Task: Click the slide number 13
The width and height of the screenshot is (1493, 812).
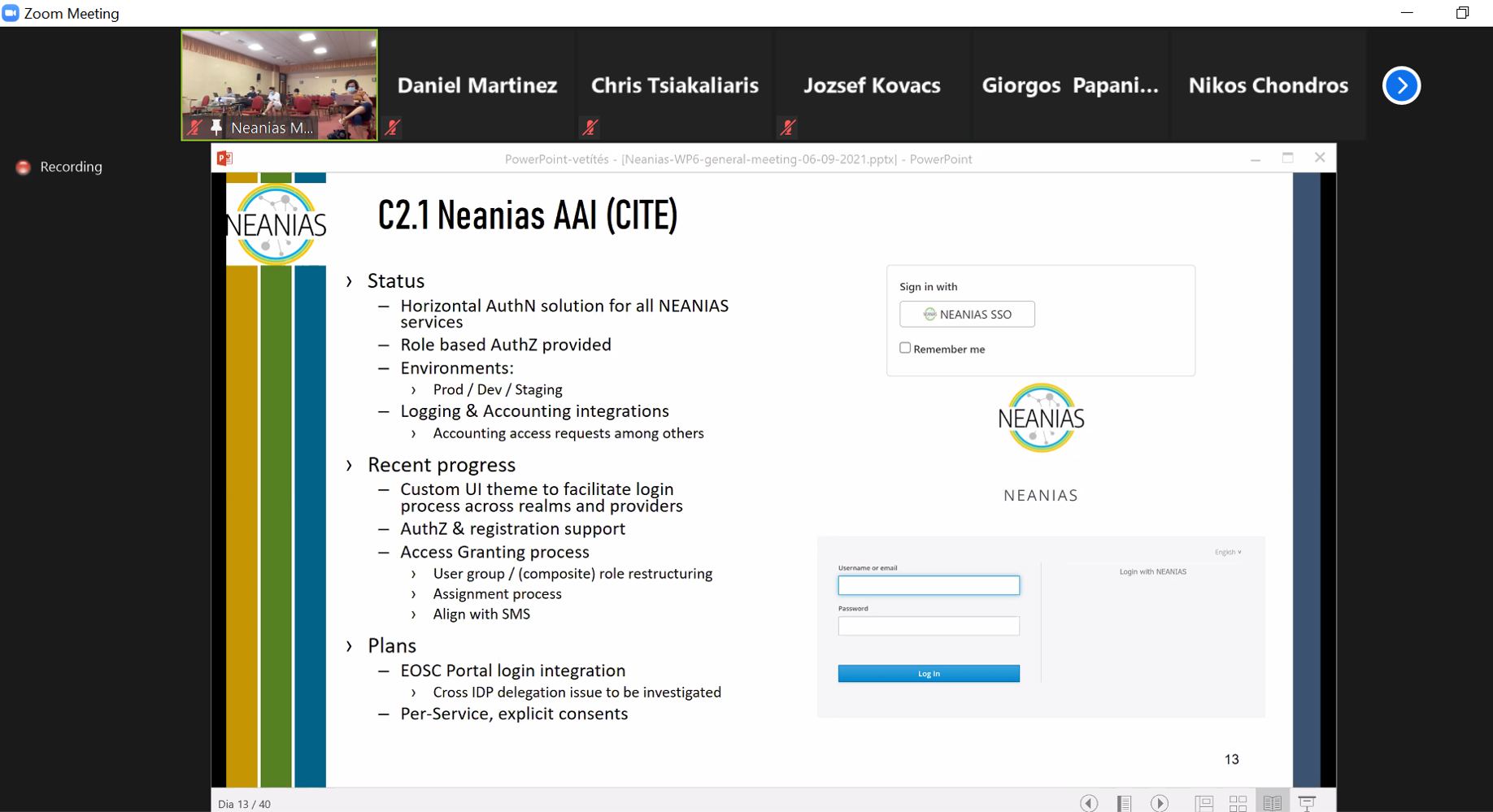Action: pos(1231,759)
